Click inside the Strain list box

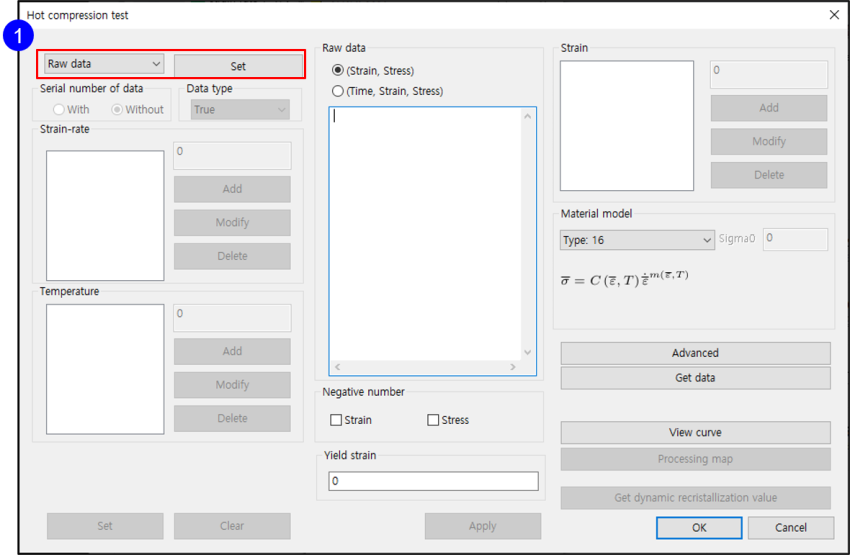[x=627, y=126]
